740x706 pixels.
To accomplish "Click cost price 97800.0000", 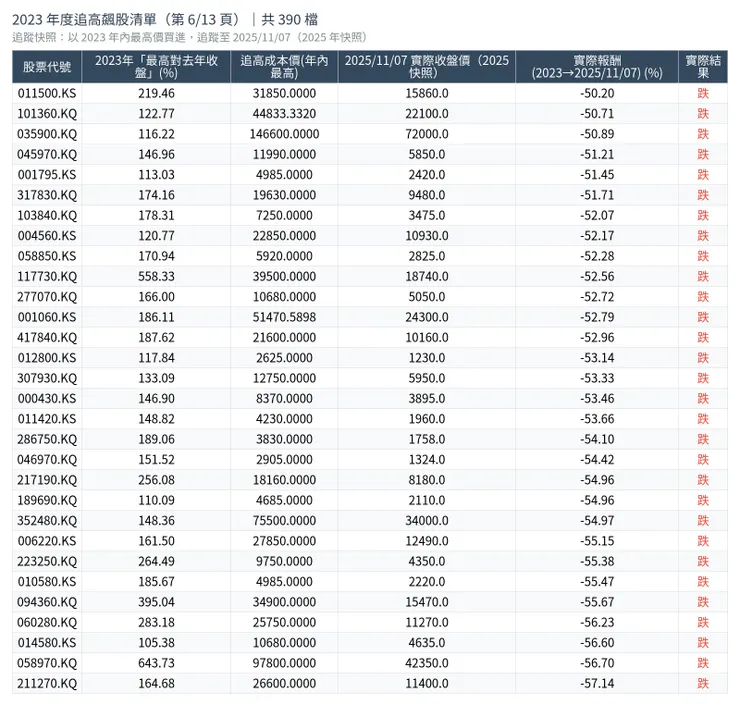I will [x=284, y=663].
